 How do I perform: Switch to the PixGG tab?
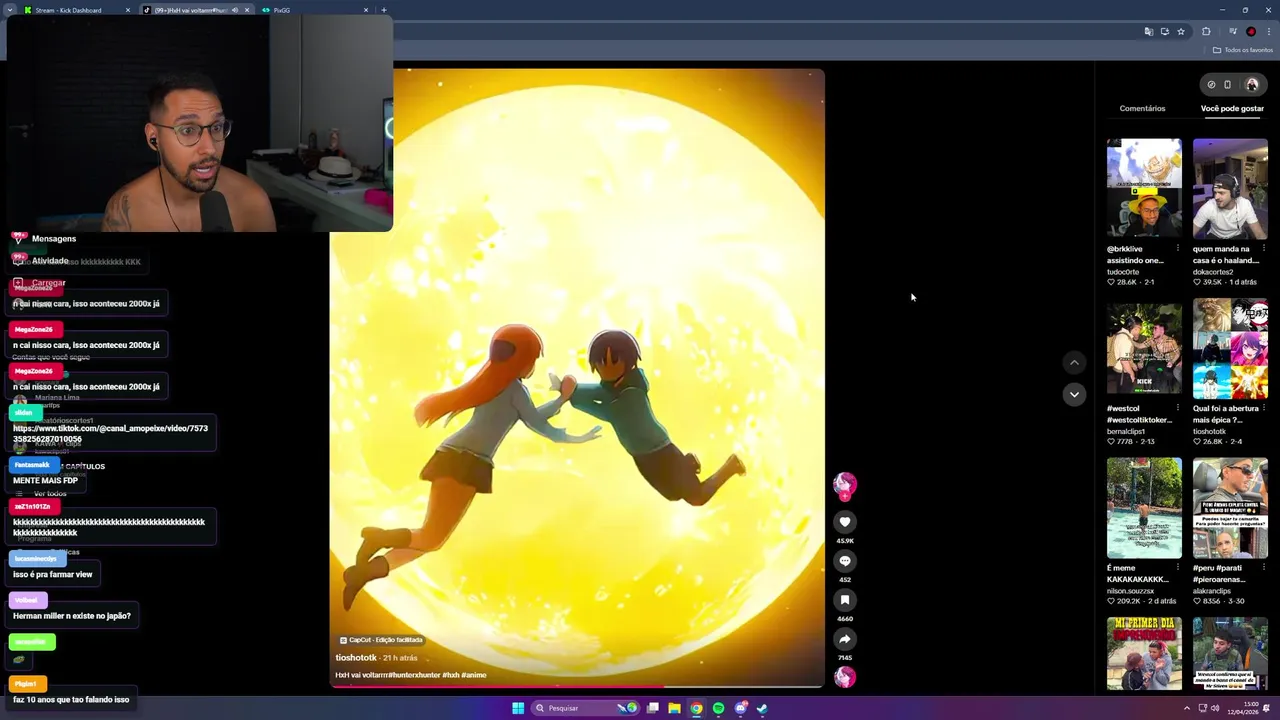point(315,10)
